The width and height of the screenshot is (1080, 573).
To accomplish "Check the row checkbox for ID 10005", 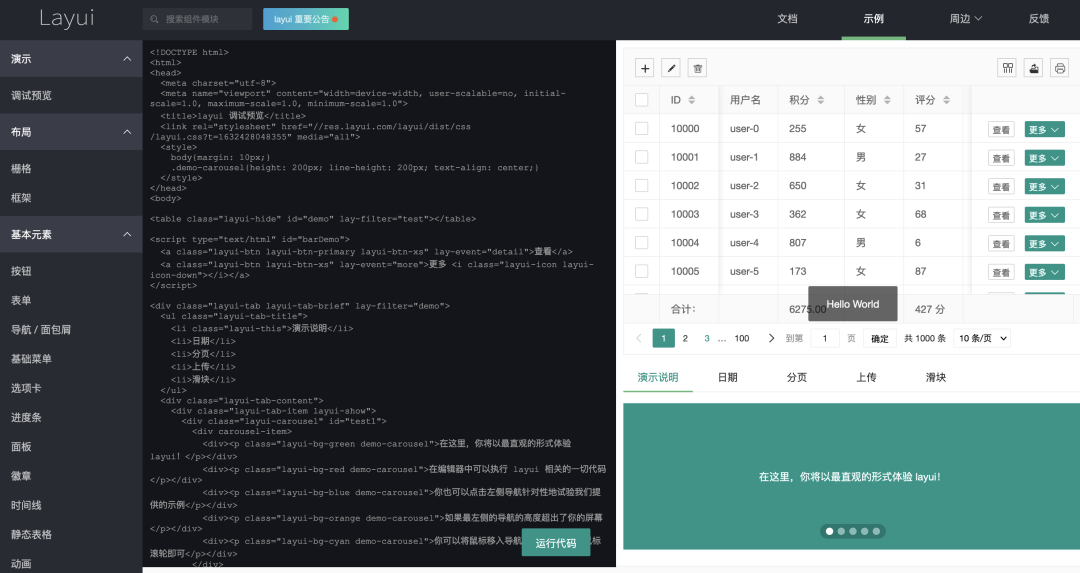I will [641, 271].
